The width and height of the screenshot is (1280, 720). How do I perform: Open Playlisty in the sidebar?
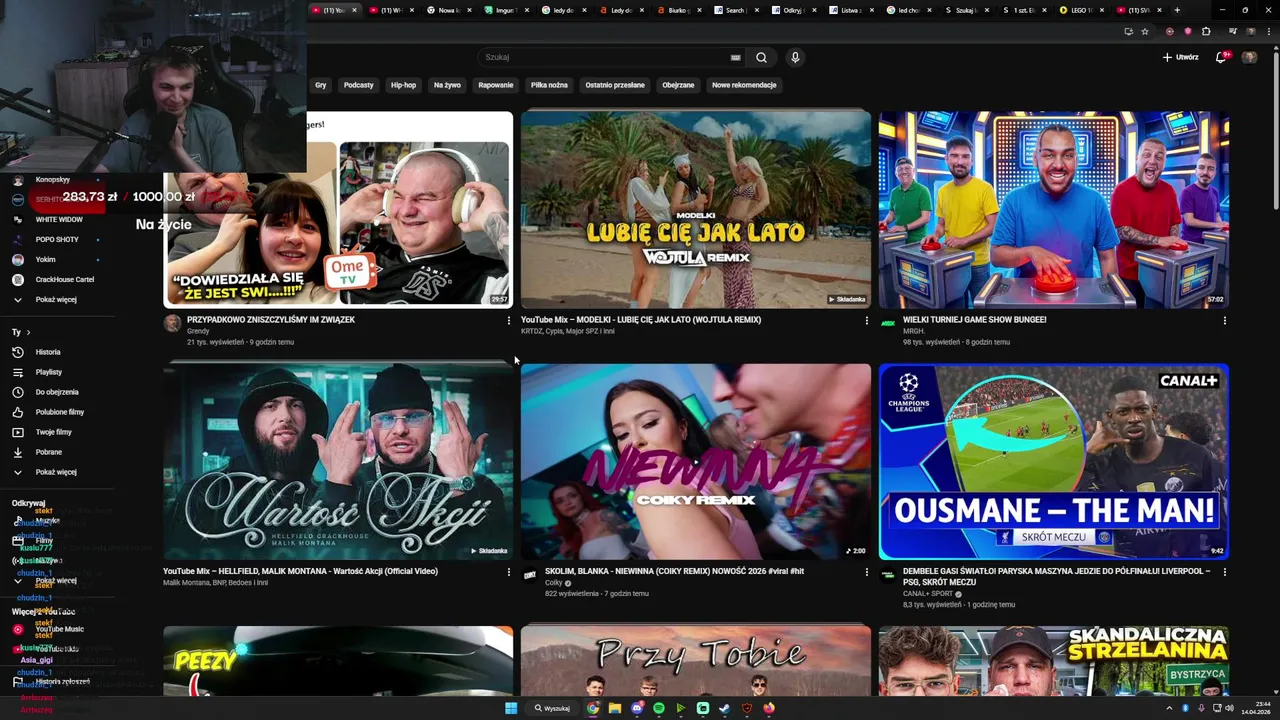48,372
